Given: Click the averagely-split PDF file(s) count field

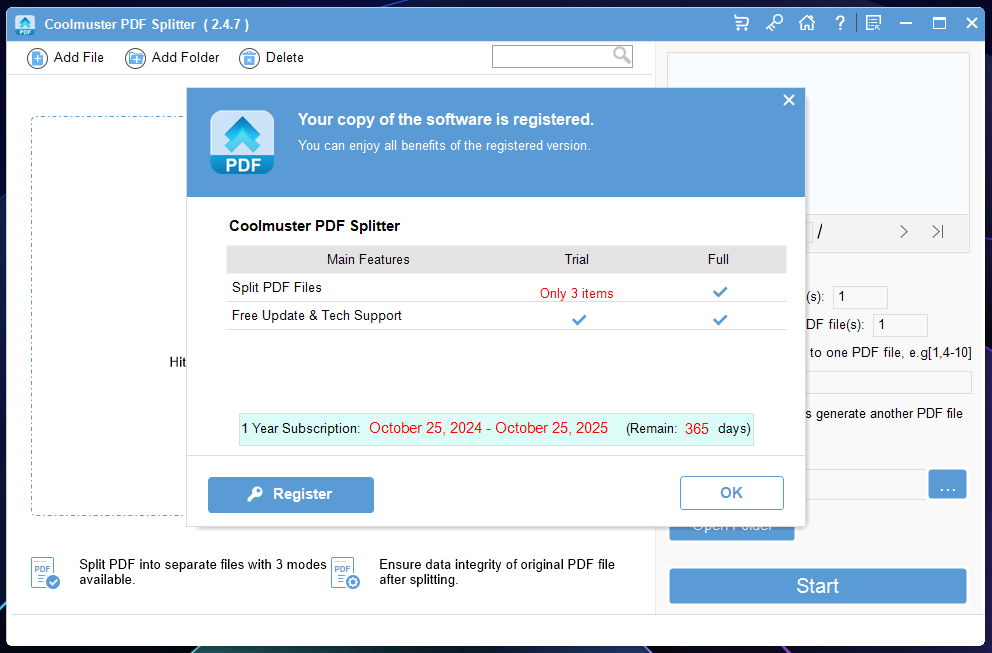Looking at the screenshot, I should (x=900, y=325).
